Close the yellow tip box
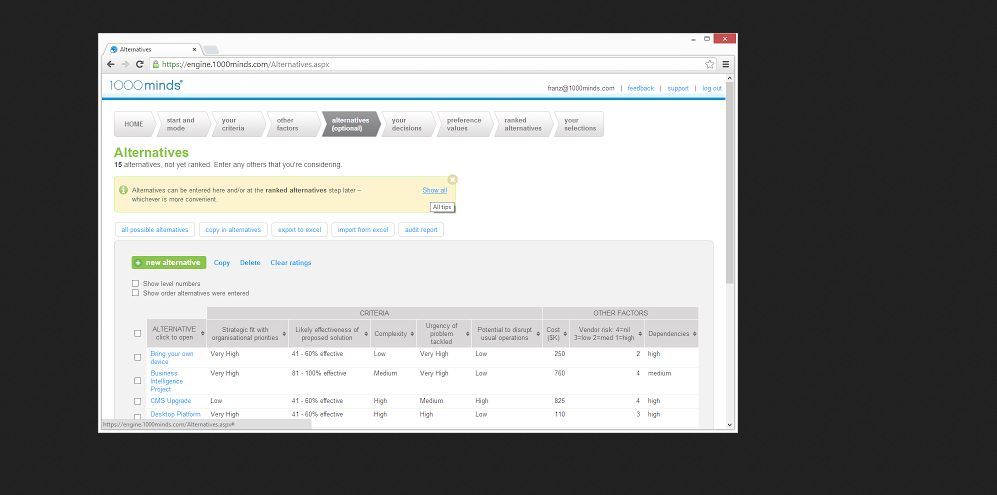The width and height of the screenshot is (997, 495). [x=452, y=180]
